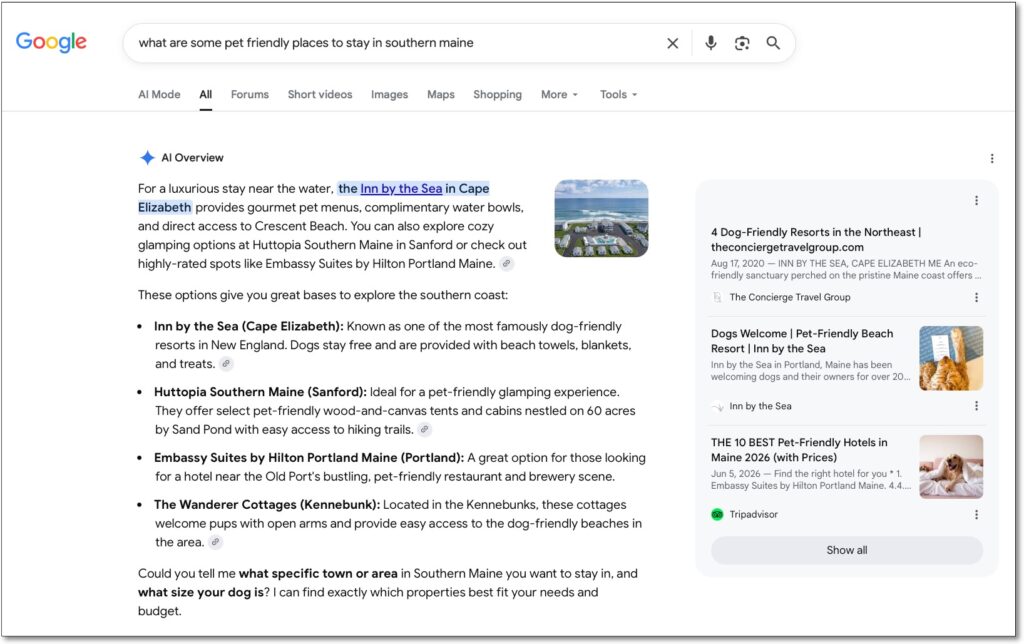Click source link icon after 'hiking trails.'
This screenshot has width=1024, height=644.
coord(424,430)
